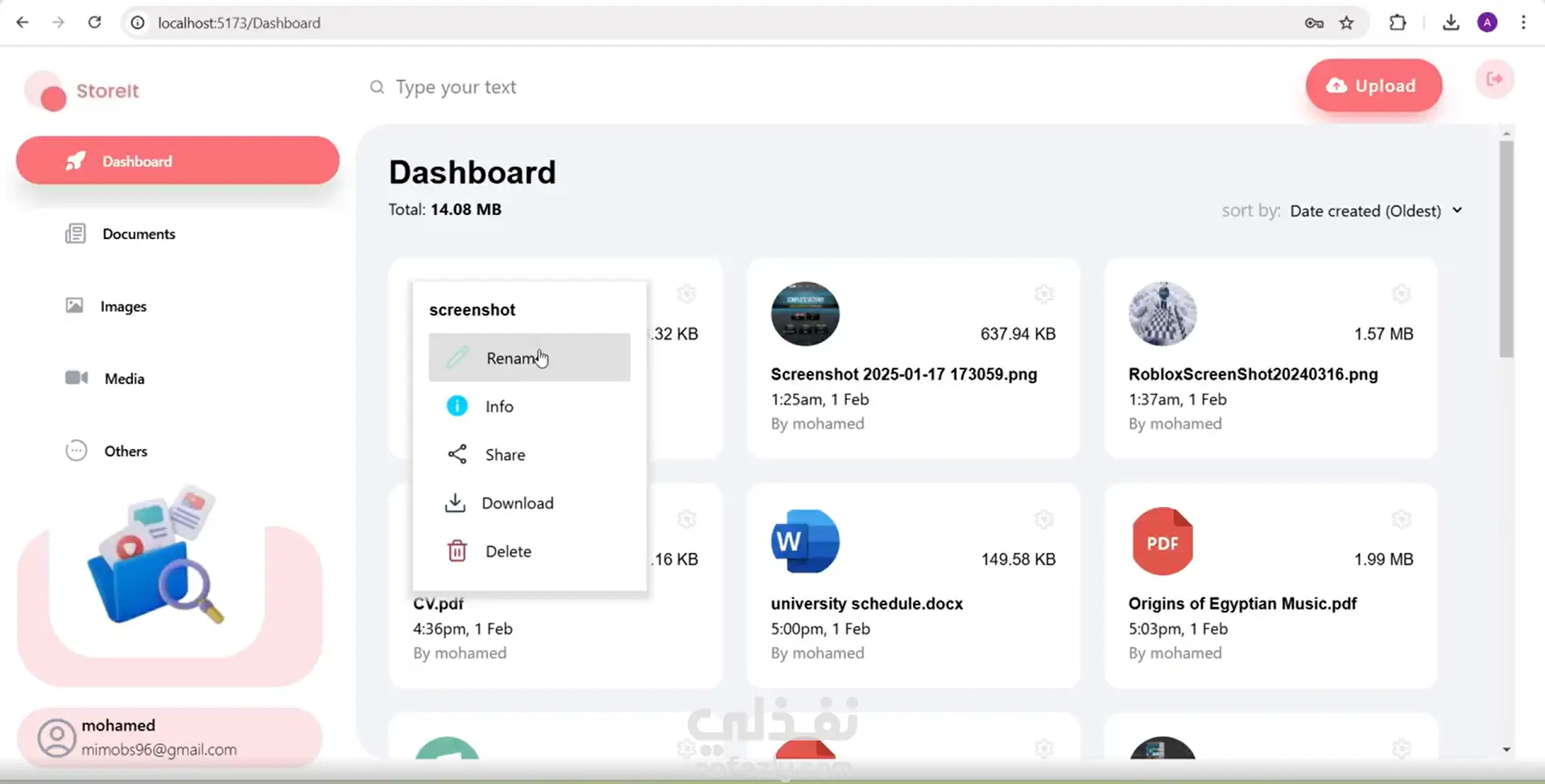This screenshot has height=784, width=1545.
Task: Open the browser extensions puzzle icon
Action: (x=1398, y=23)
